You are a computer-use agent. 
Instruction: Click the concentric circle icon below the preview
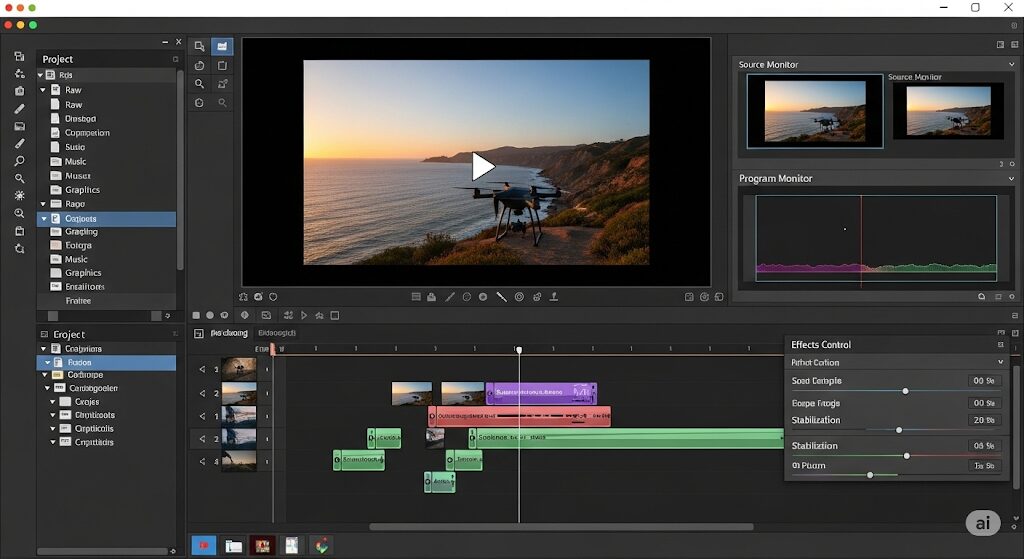519,296
